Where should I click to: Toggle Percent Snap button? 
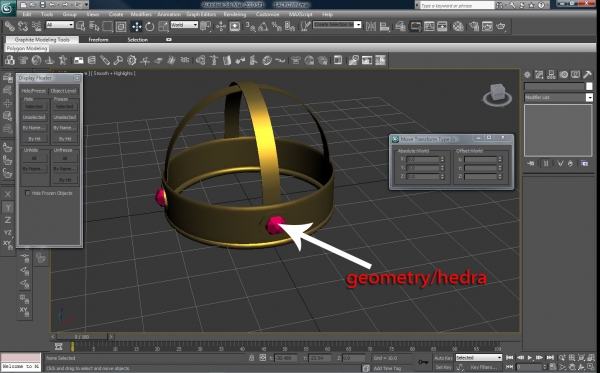276,26
